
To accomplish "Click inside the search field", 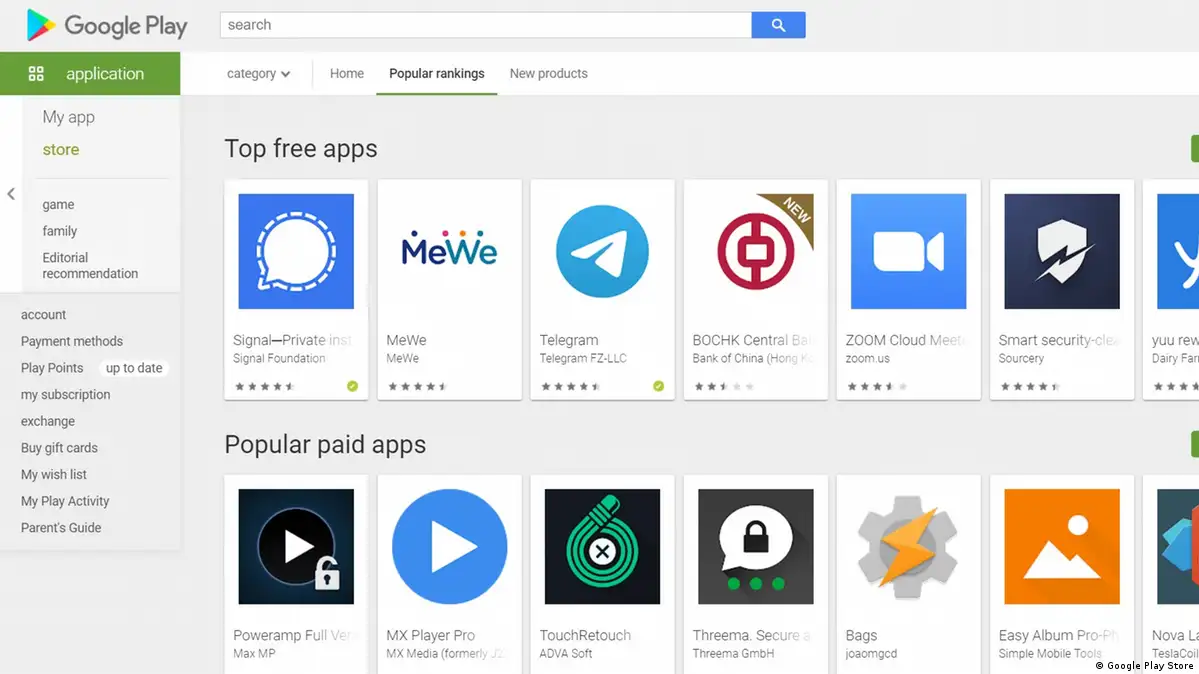I will 486,24.
